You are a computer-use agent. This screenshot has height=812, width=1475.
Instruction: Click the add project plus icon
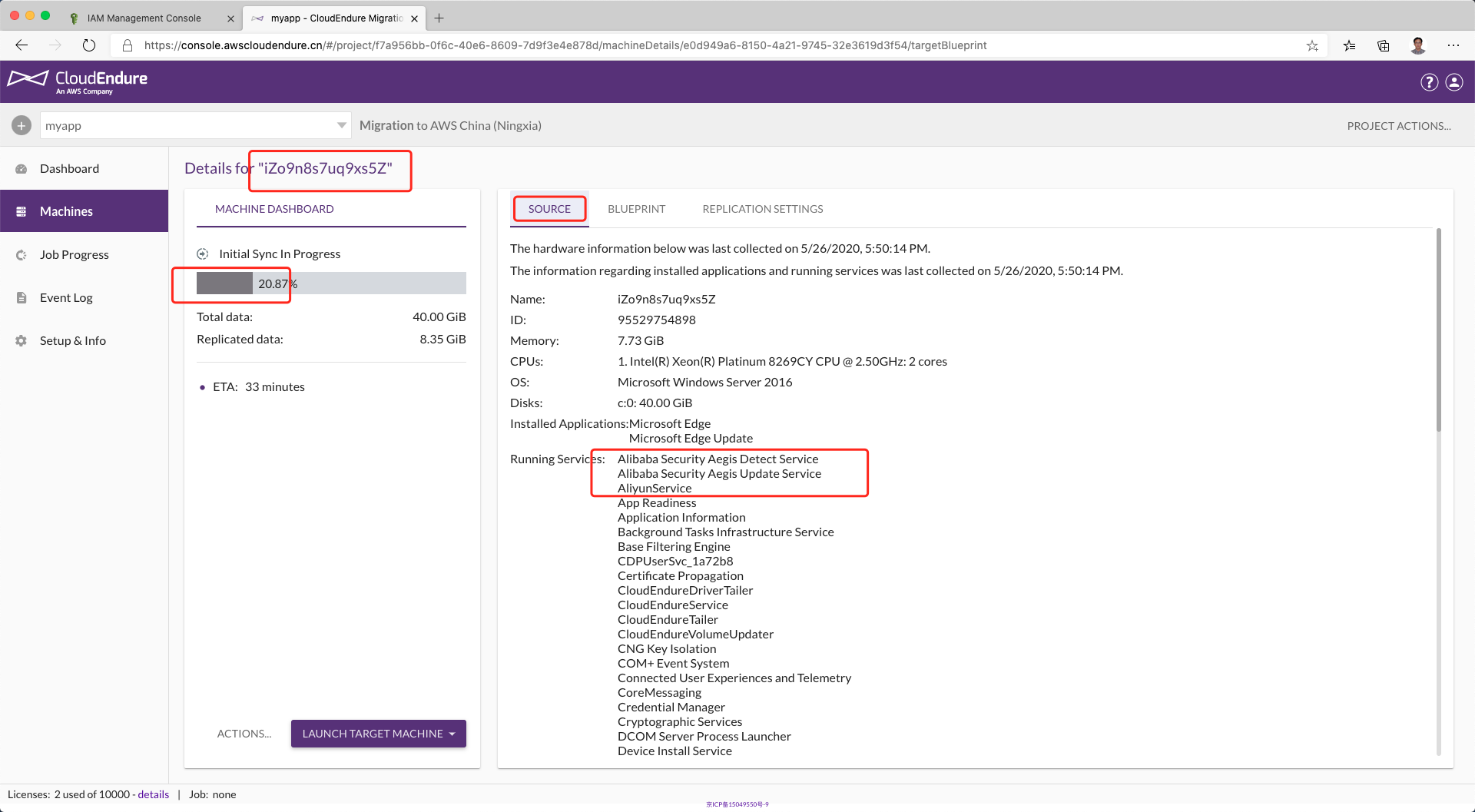(x=22, y=125)
